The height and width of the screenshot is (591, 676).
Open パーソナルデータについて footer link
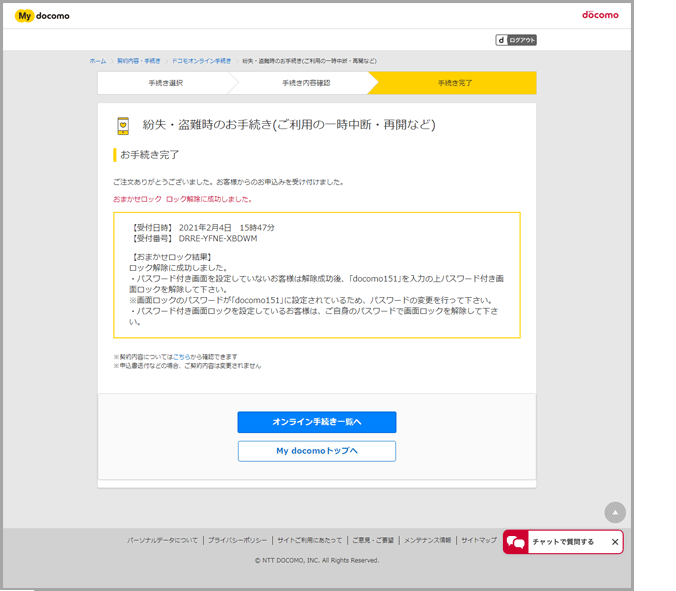[x=162, y=540]
